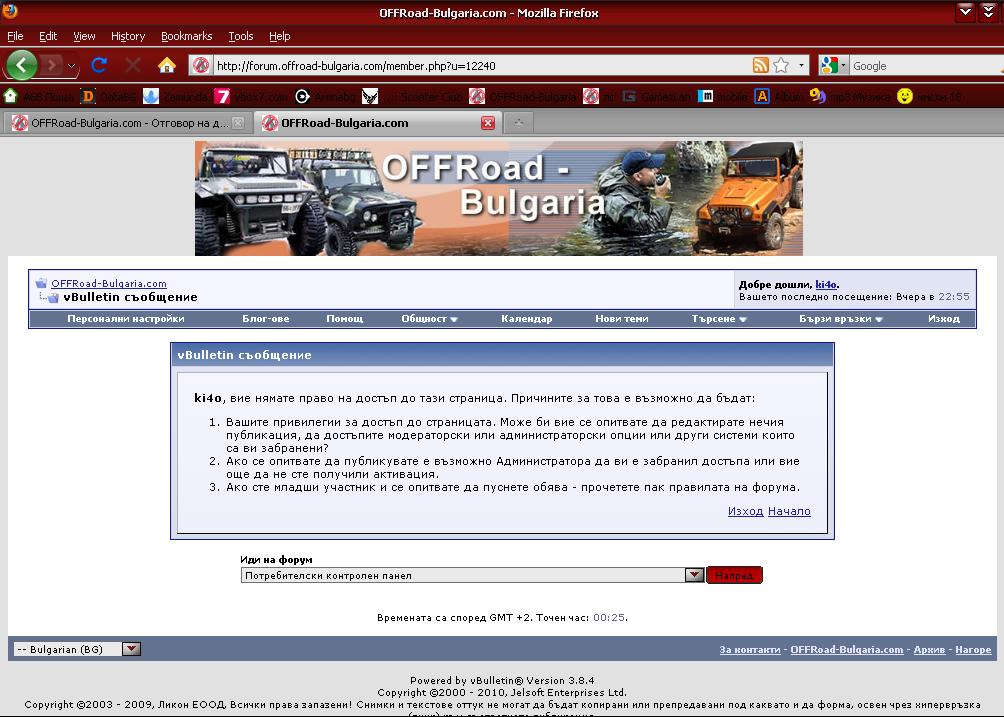The image size is (1004, 717).
Task: Open the Album bookmark
Action: (x=779, y=97)
